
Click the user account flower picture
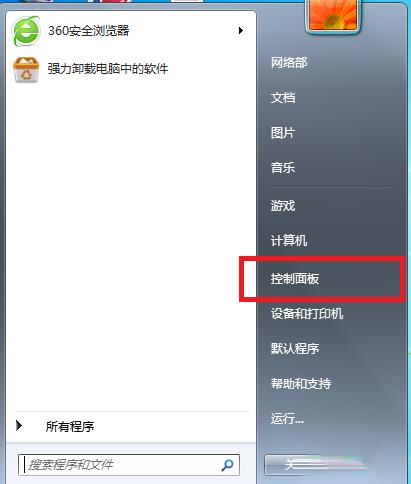(333, 14)
